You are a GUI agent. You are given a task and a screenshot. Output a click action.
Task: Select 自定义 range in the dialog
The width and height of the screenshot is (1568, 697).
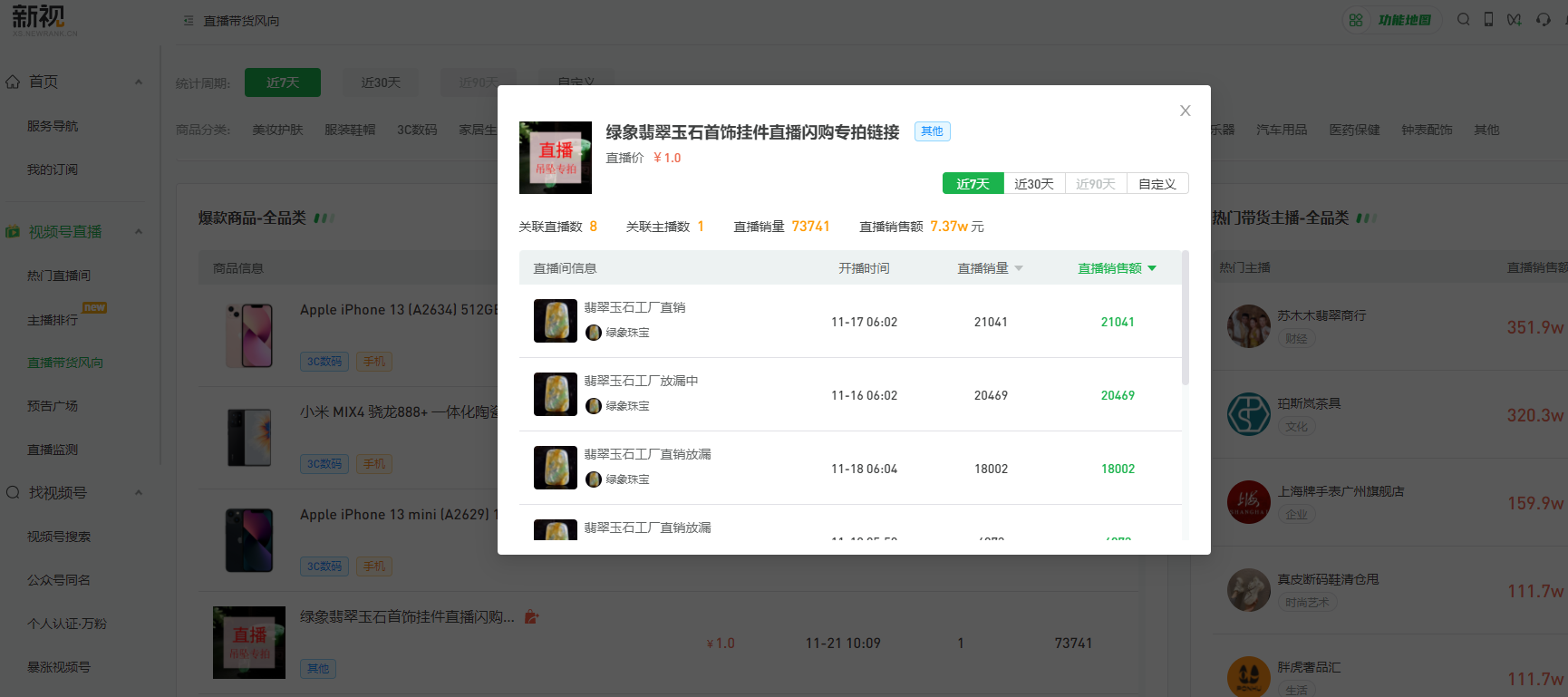coord(1157,183)
